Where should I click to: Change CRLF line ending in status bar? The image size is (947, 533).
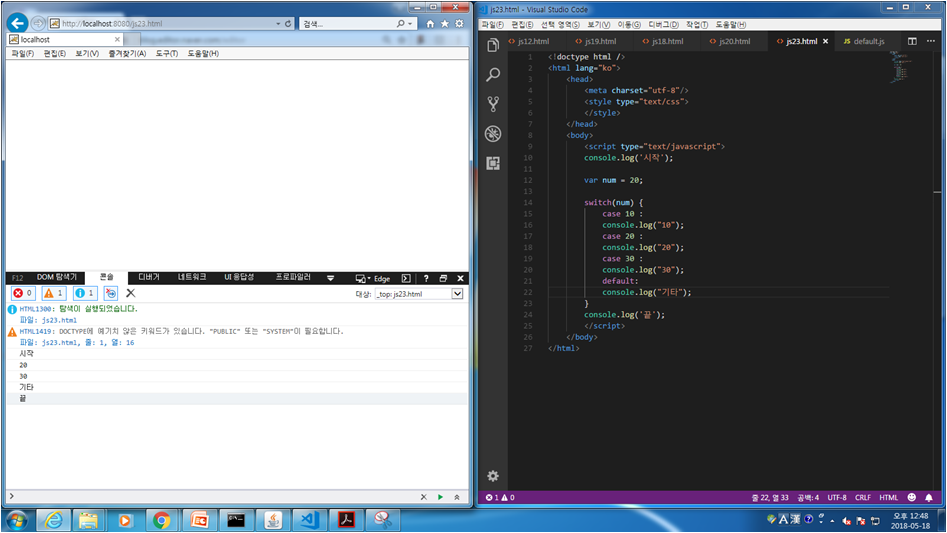click(862, 497)
